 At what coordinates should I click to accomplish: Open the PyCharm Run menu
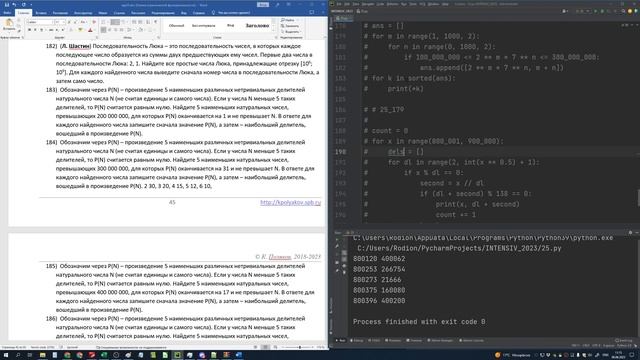point(404,4)
